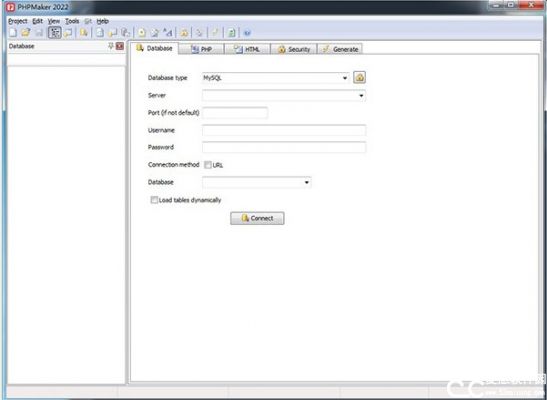Screen dimensions: 547x400
Task: Close the Database side panel
Action: coord(120,46)
